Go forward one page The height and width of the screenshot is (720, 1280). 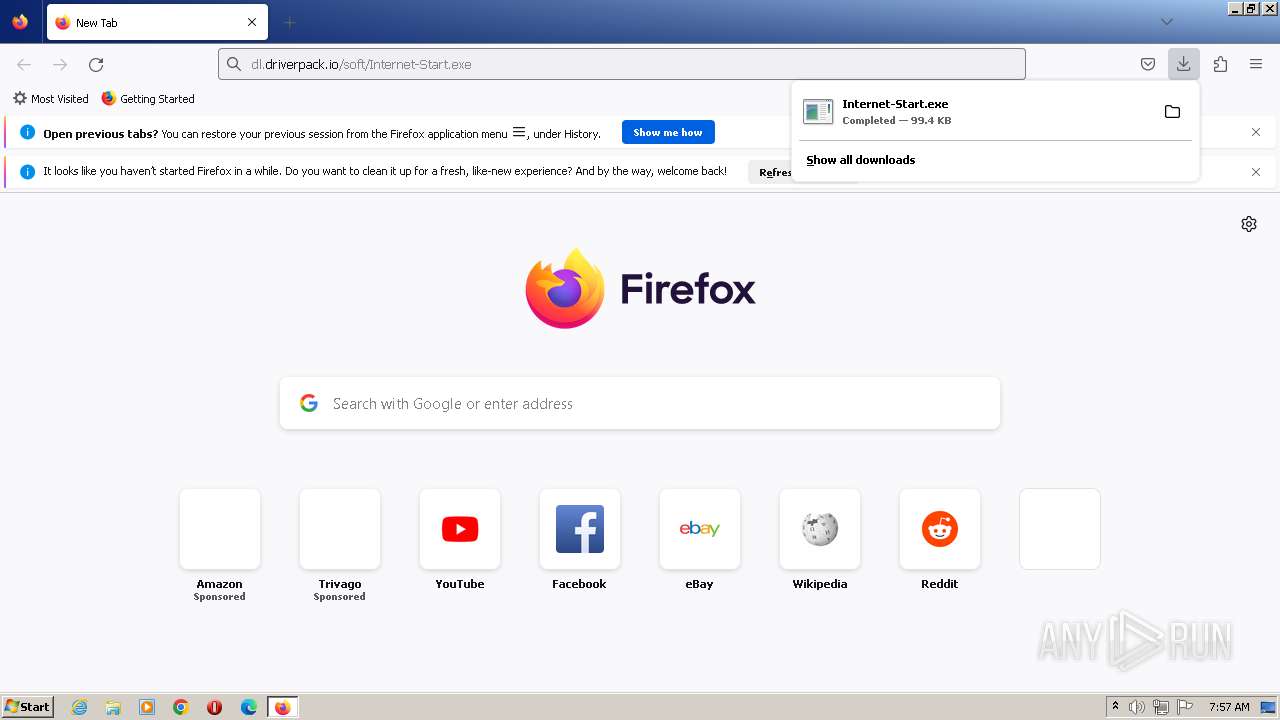60,64
